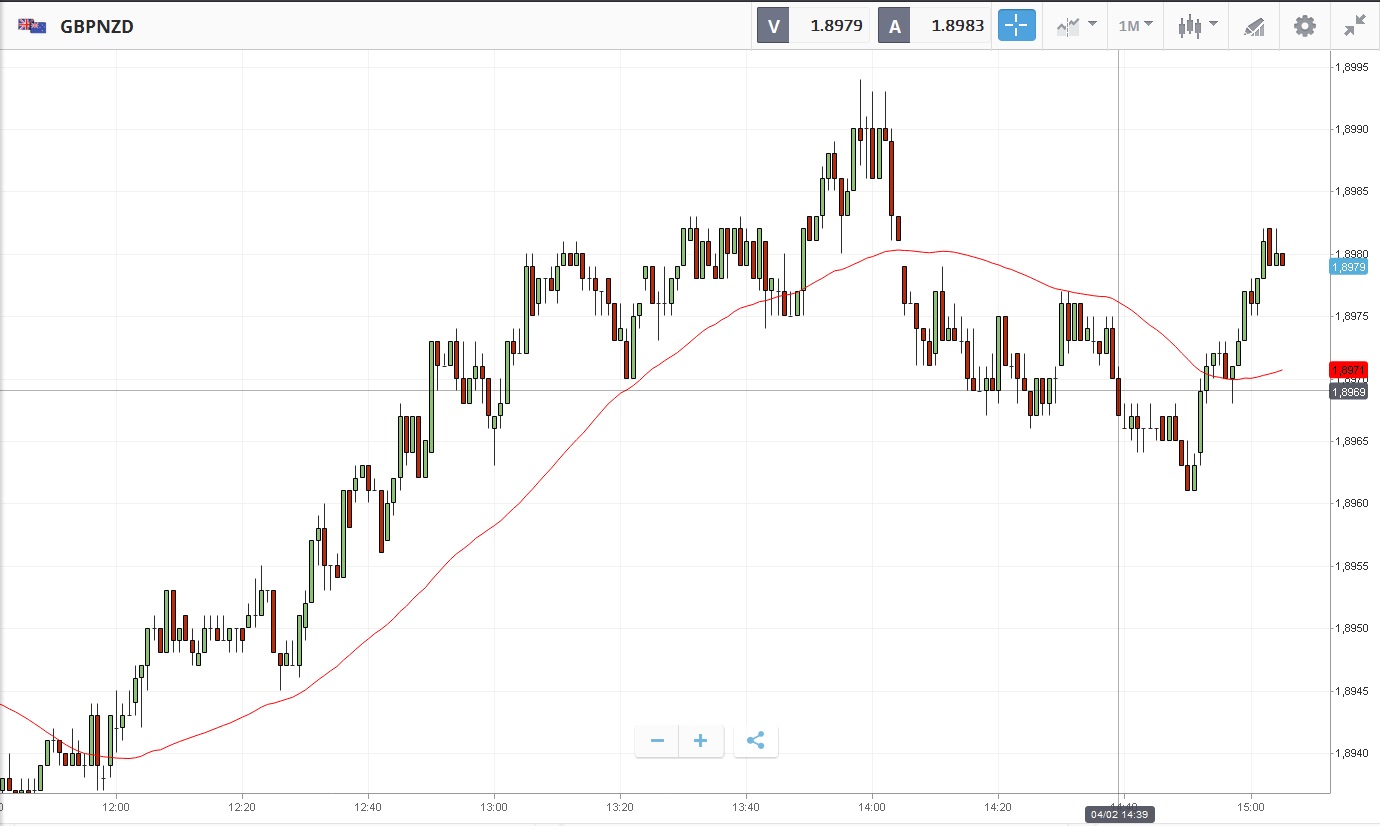Click the blue 1,8979 current price label
The height and width of the screenshot is (826, 1380).
1349,266
